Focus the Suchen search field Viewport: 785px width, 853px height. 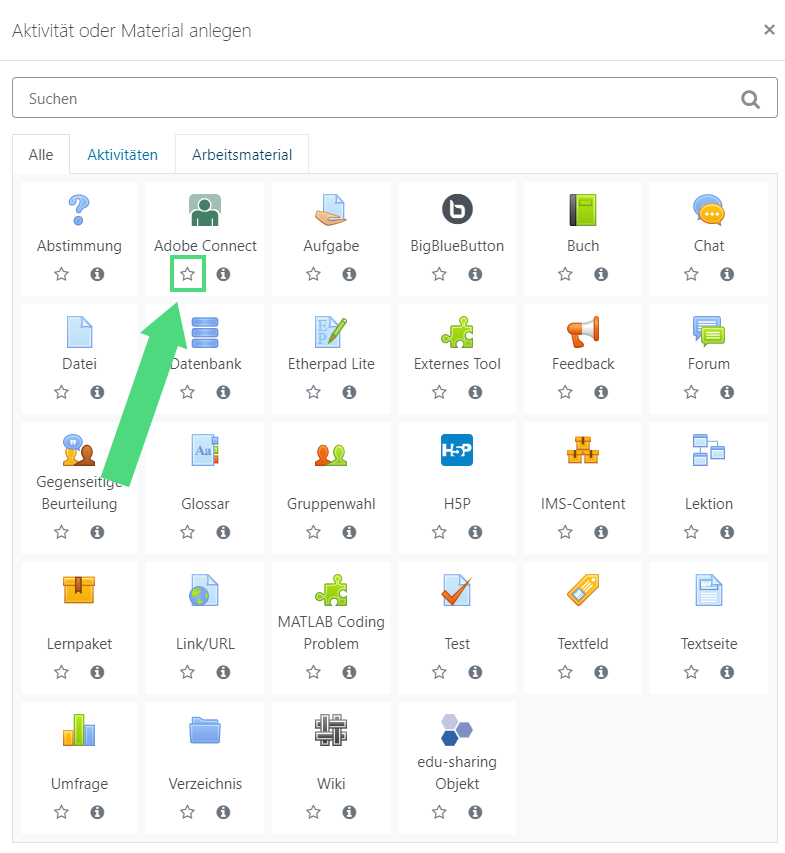pyautogui.click(x=370, y=99)
